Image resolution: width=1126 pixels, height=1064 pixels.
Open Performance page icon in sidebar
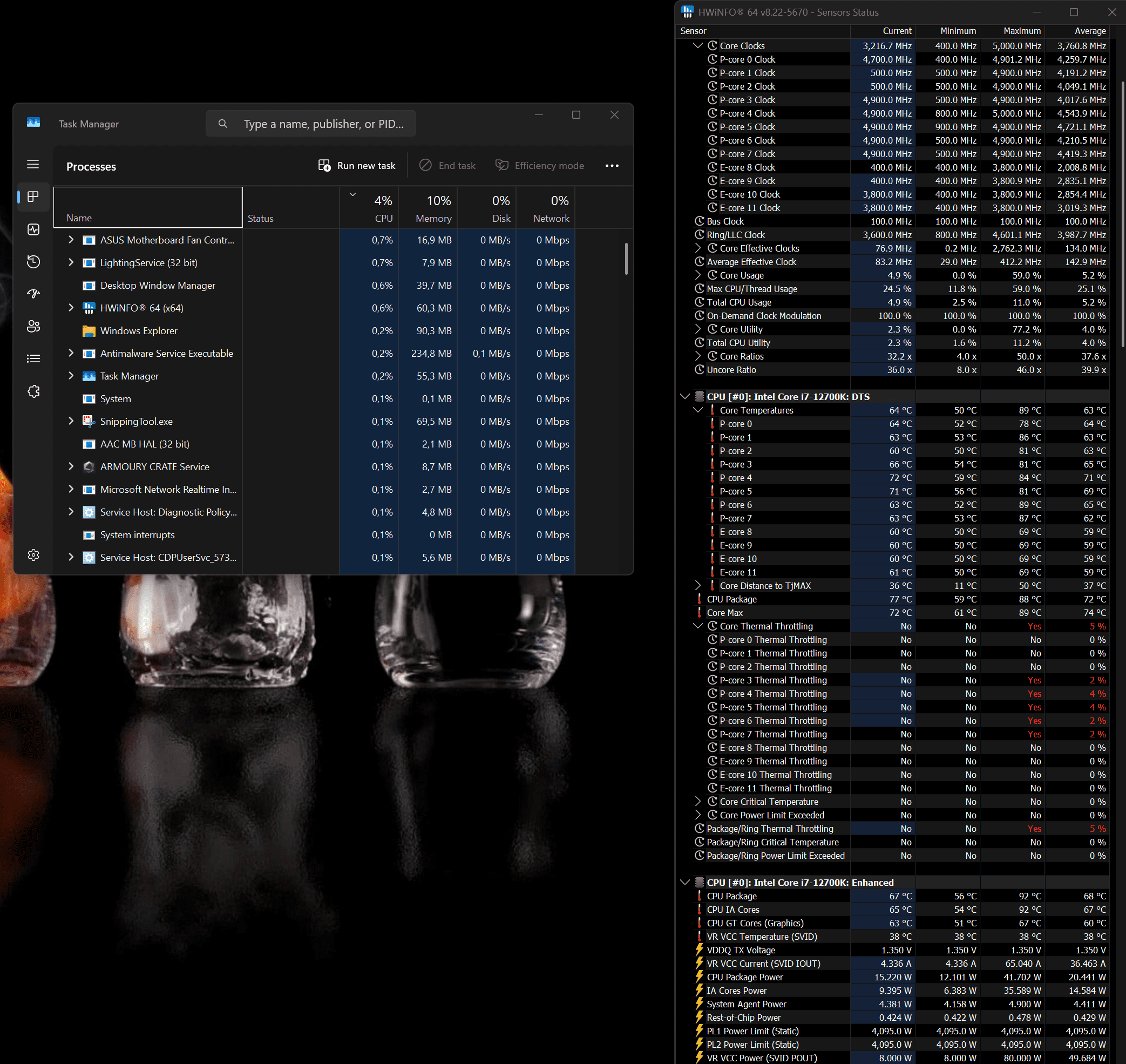[33, 229]
